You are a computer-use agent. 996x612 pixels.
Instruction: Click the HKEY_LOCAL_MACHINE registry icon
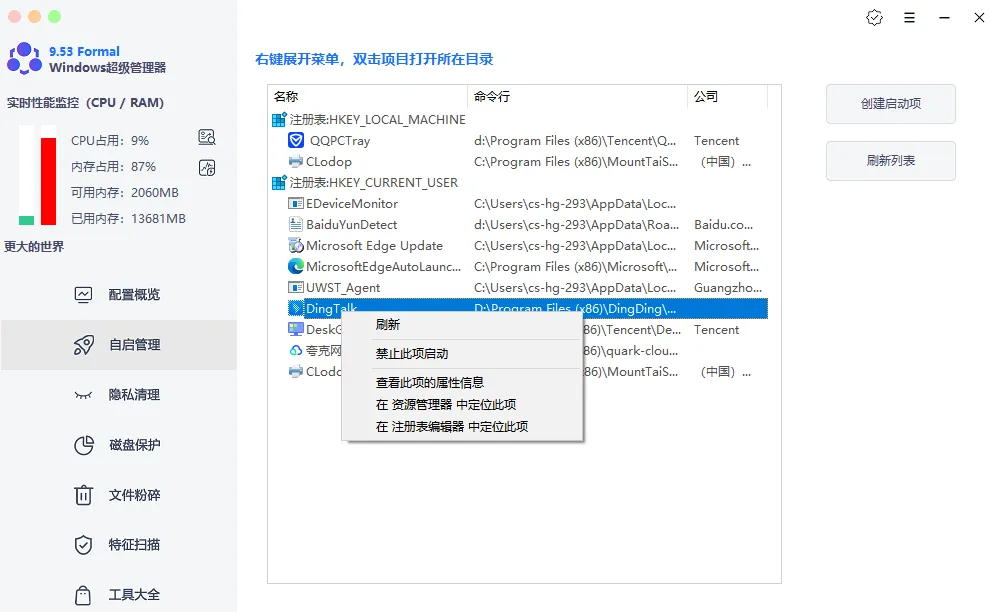(x=279, y=119)
